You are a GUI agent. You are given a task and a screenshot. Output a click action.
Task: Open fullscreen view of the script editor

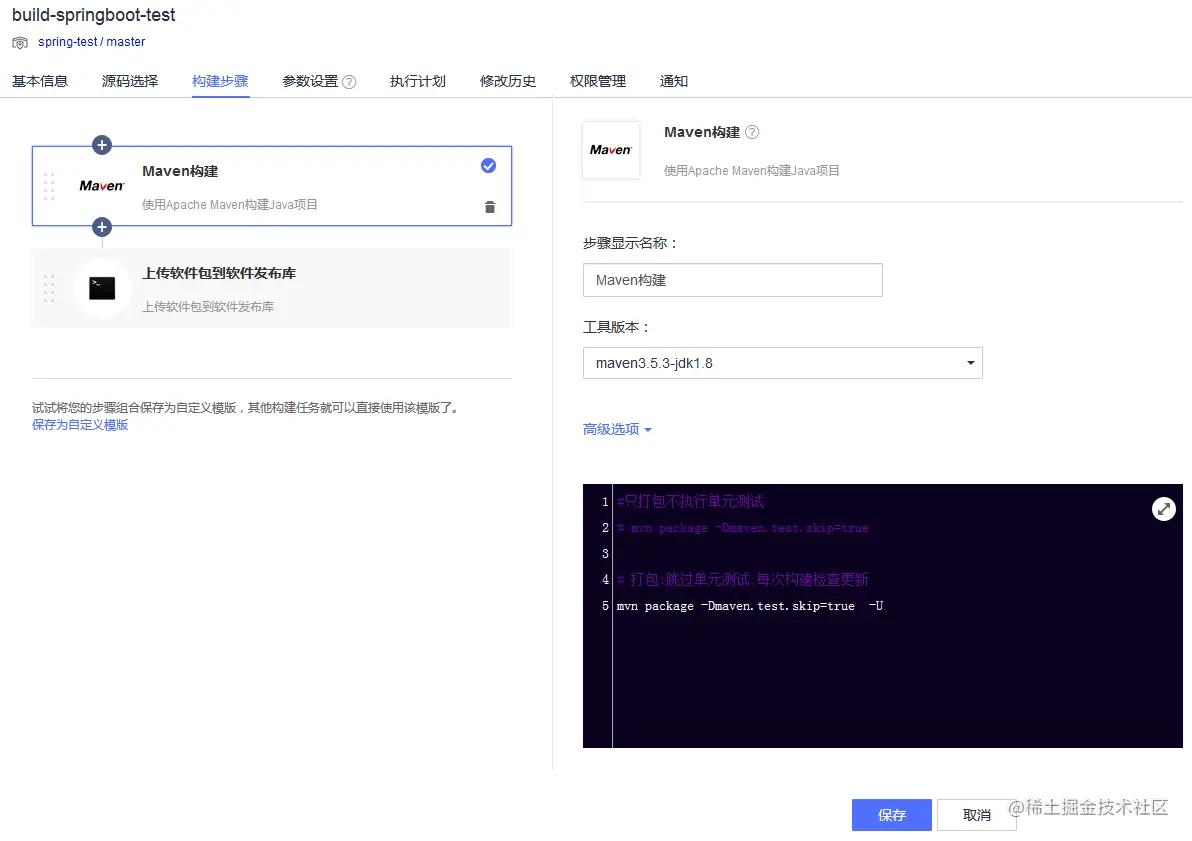(x=1163, y=508)
